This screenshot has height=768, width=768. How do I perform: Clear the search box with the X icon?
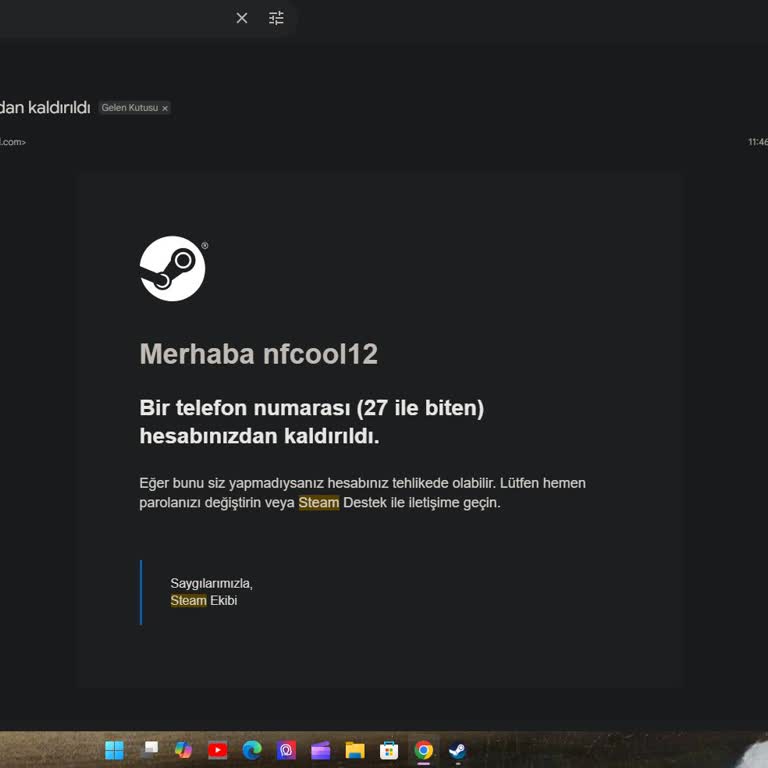[241, 18]
